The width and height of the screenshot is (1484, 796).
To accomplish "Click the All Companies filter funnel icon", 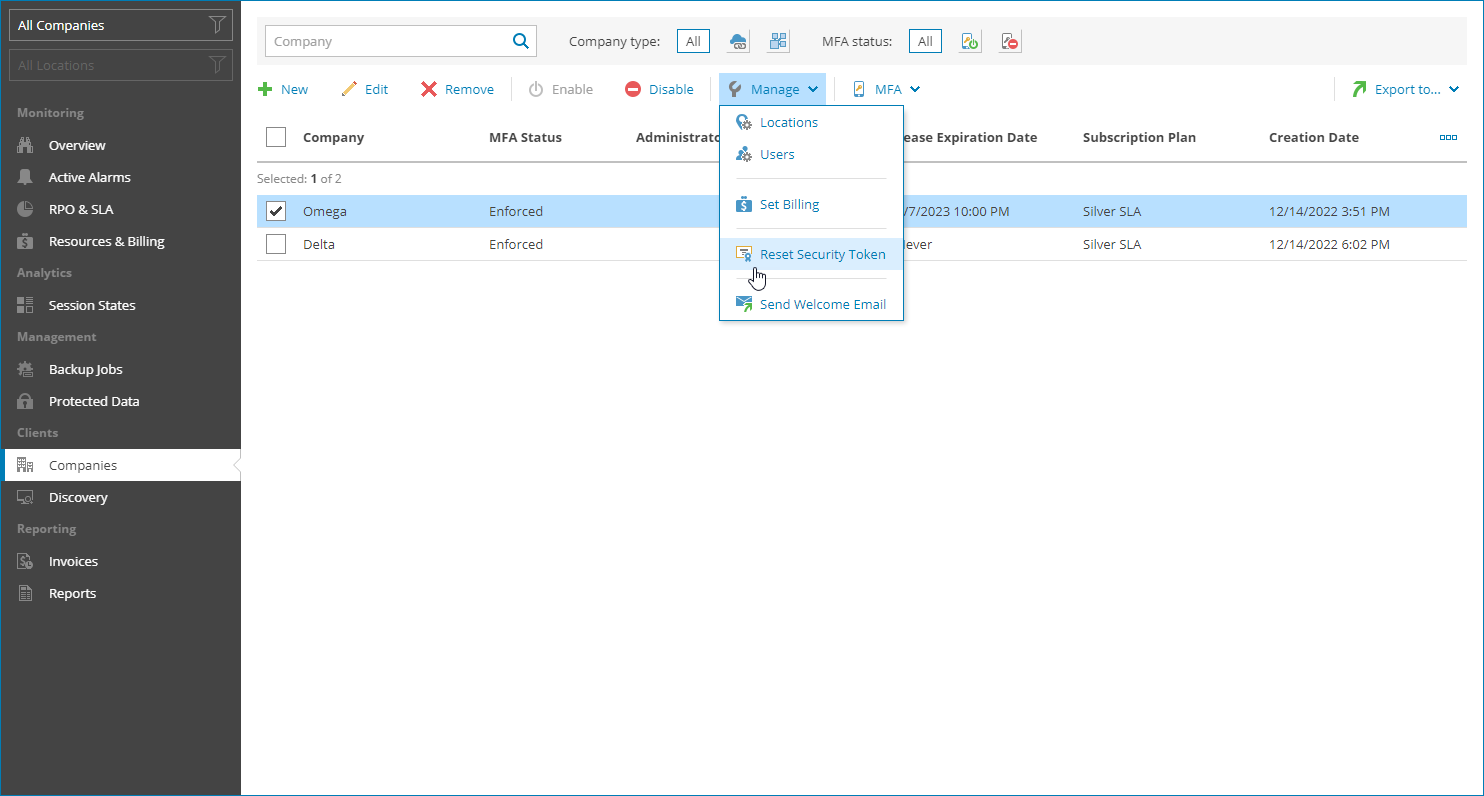I will 217,25.
